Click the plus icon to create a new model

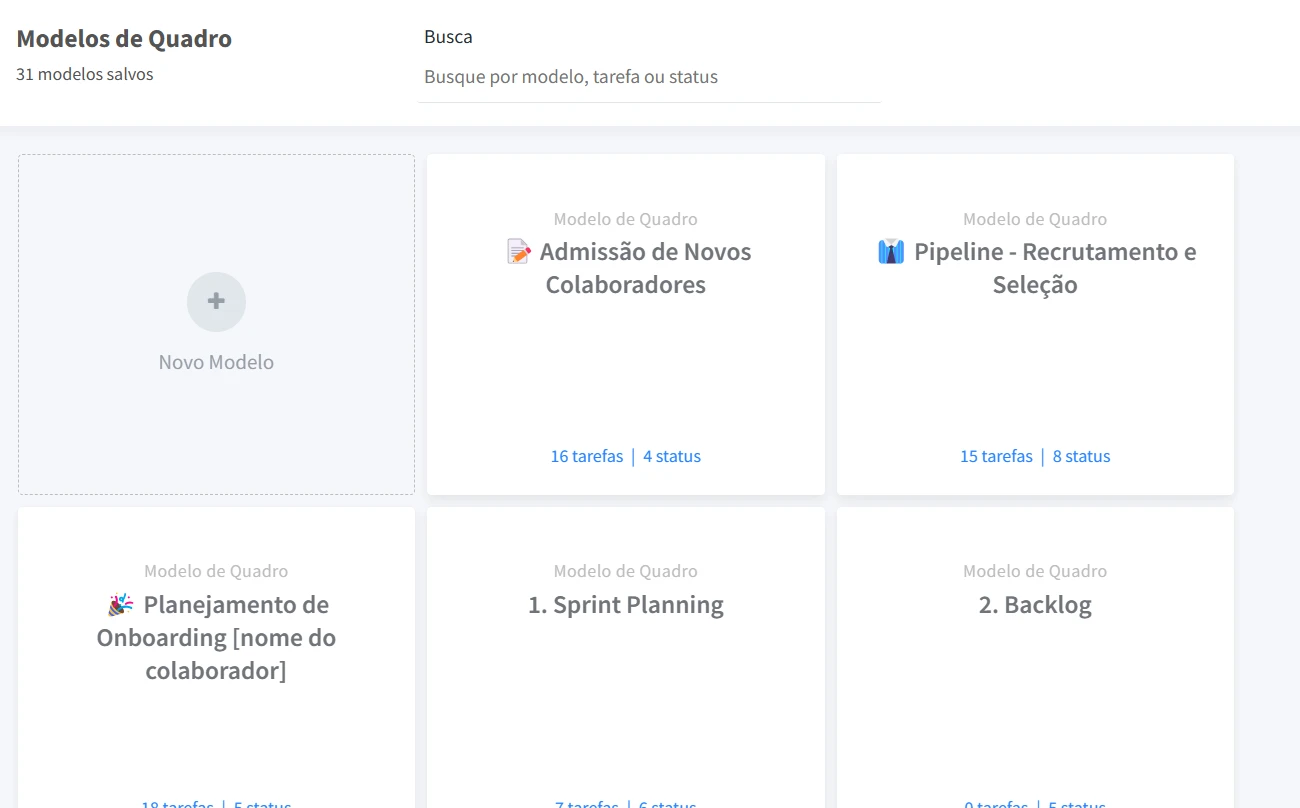tap(216, 301)
